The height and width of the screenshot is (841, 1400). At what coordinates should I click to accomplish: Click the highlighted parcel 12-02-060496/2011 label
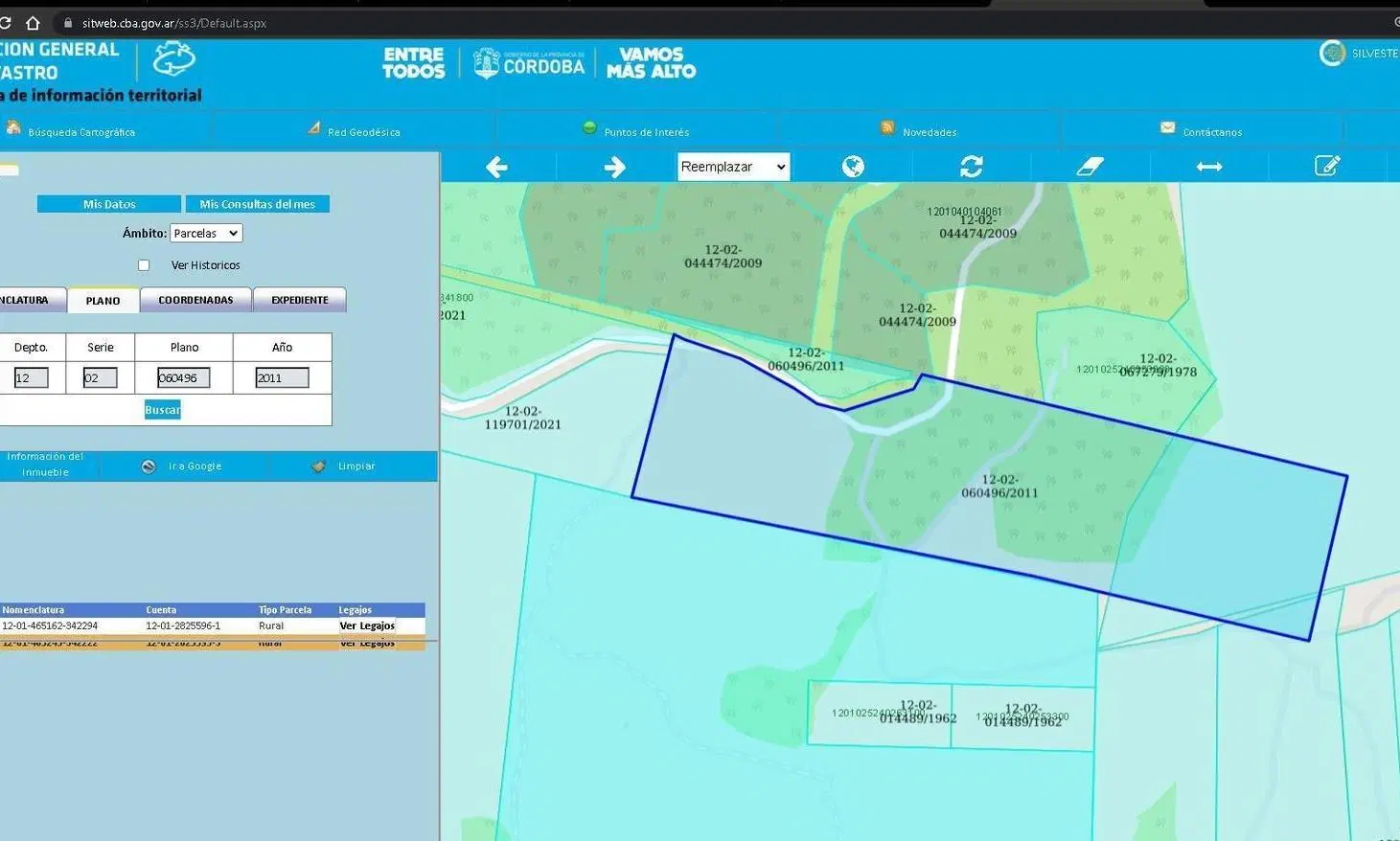[x=999, y=486]
